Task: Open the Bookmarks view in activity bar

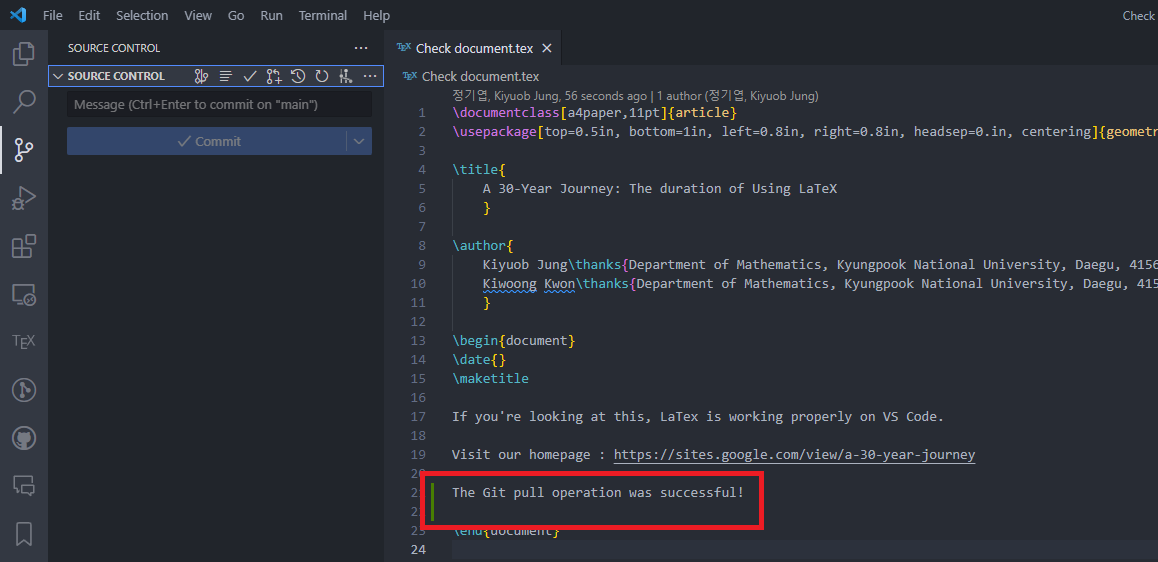Action: [24, 533]
